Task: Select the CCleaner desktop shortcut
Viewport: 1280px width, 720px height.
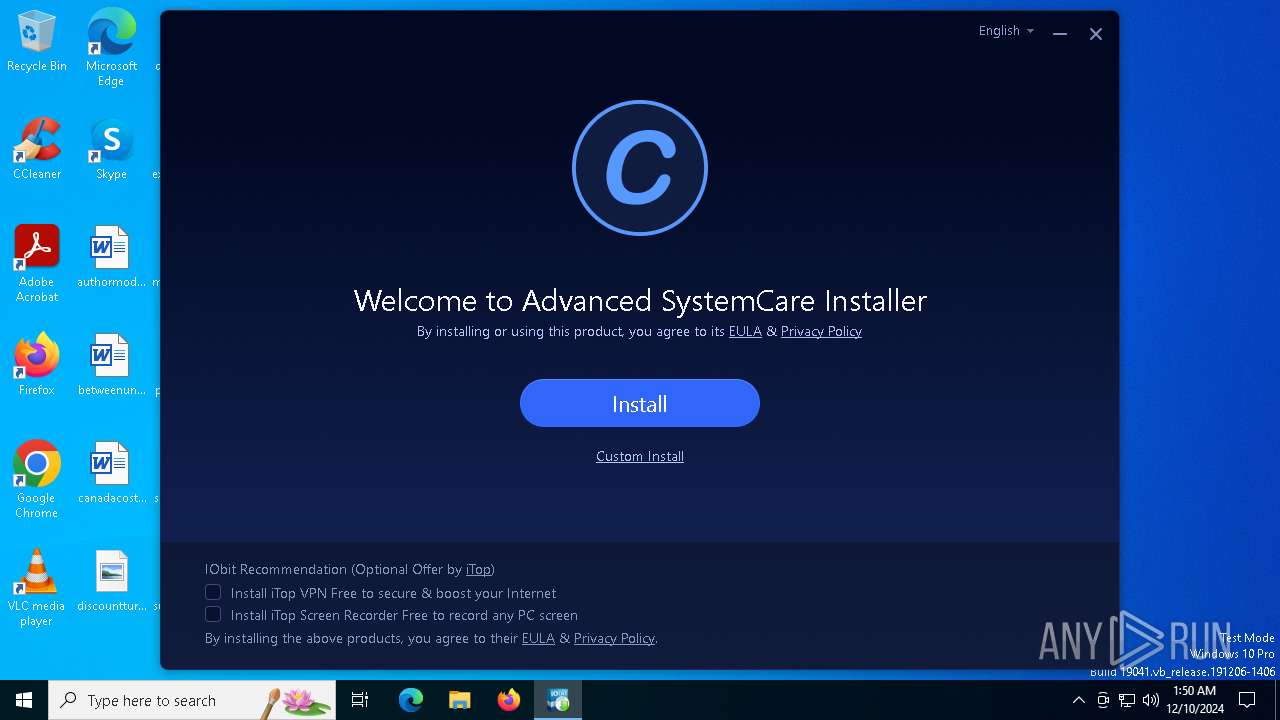Action: 37,149
